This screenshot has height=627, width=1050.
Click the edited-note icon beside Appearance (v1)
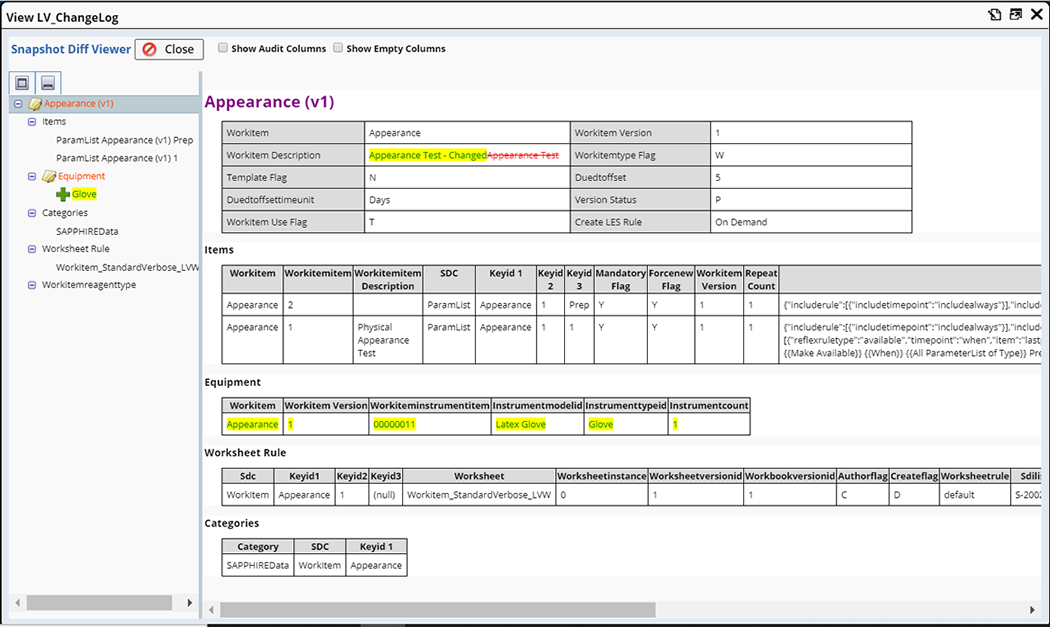coord(35,104)
